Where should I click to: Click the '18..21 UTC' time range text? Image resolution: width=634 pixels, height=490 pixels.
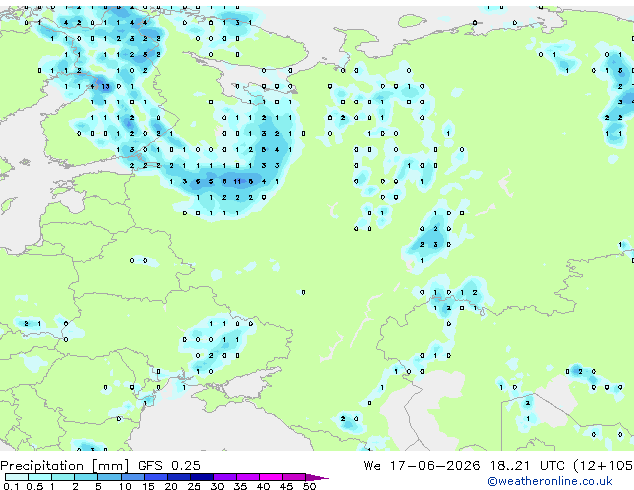pyautogui.click(x=527, y=465)
